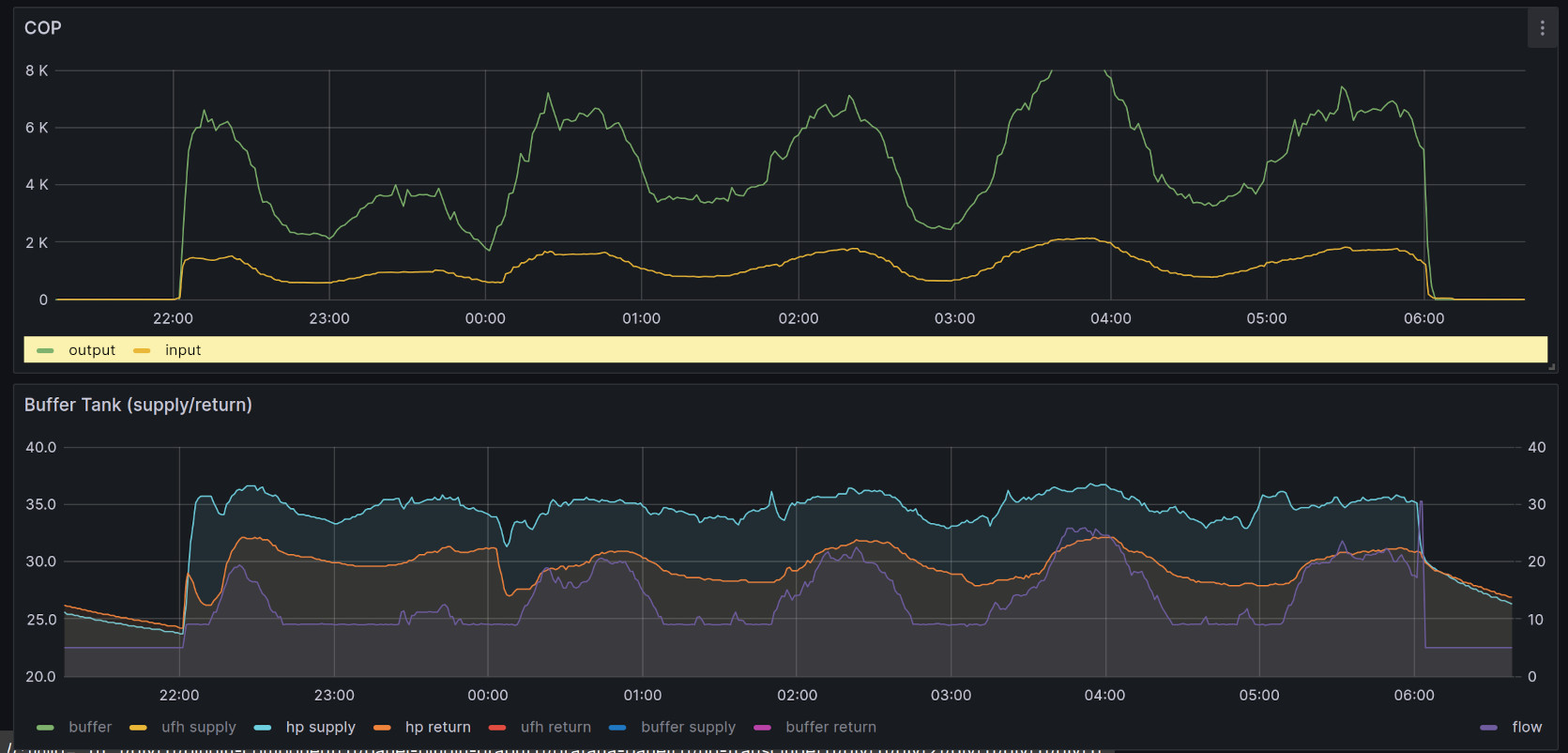This screenshot has width=1568, height=753.
Task: Select the buffer return legend text
Action: coord(830,728)
